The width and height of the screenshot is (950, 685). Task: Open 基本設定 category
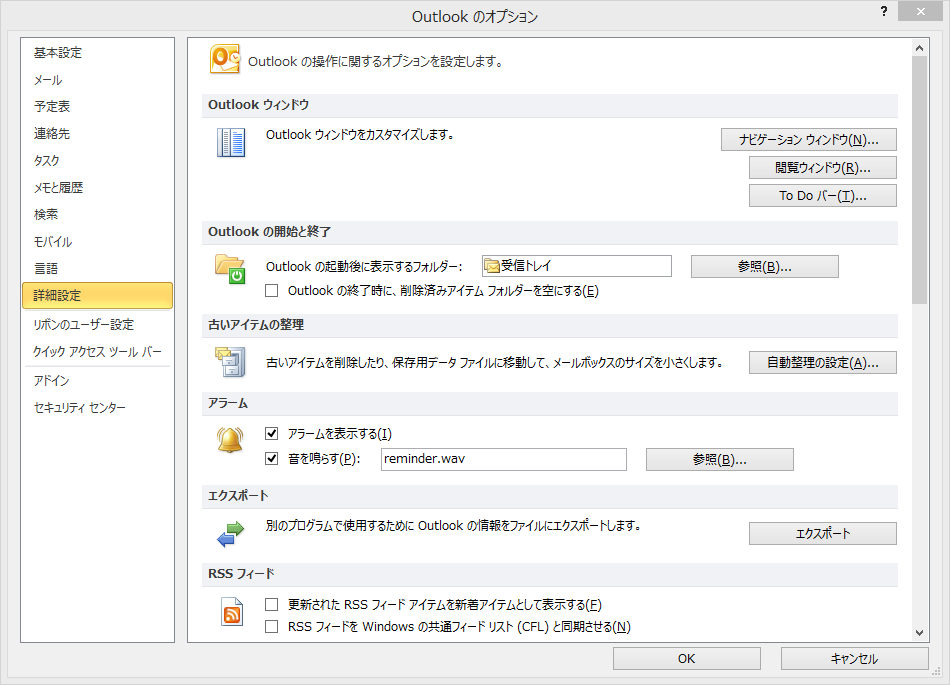pyautogui.click(x=97, y=53)
